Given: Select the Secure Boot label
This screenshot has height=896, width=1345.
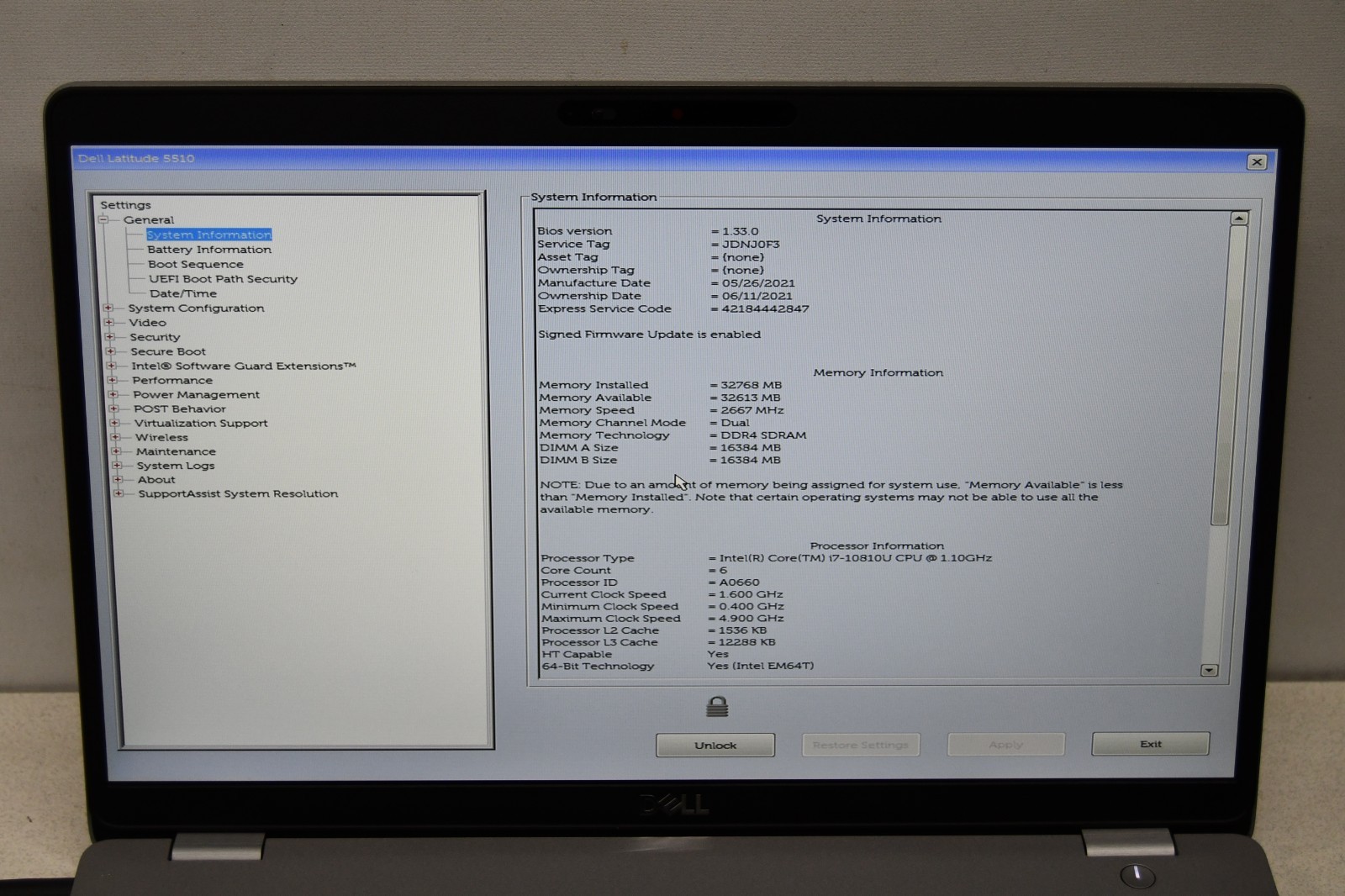Looking at the screenshot, I should [x=168, y=351].
